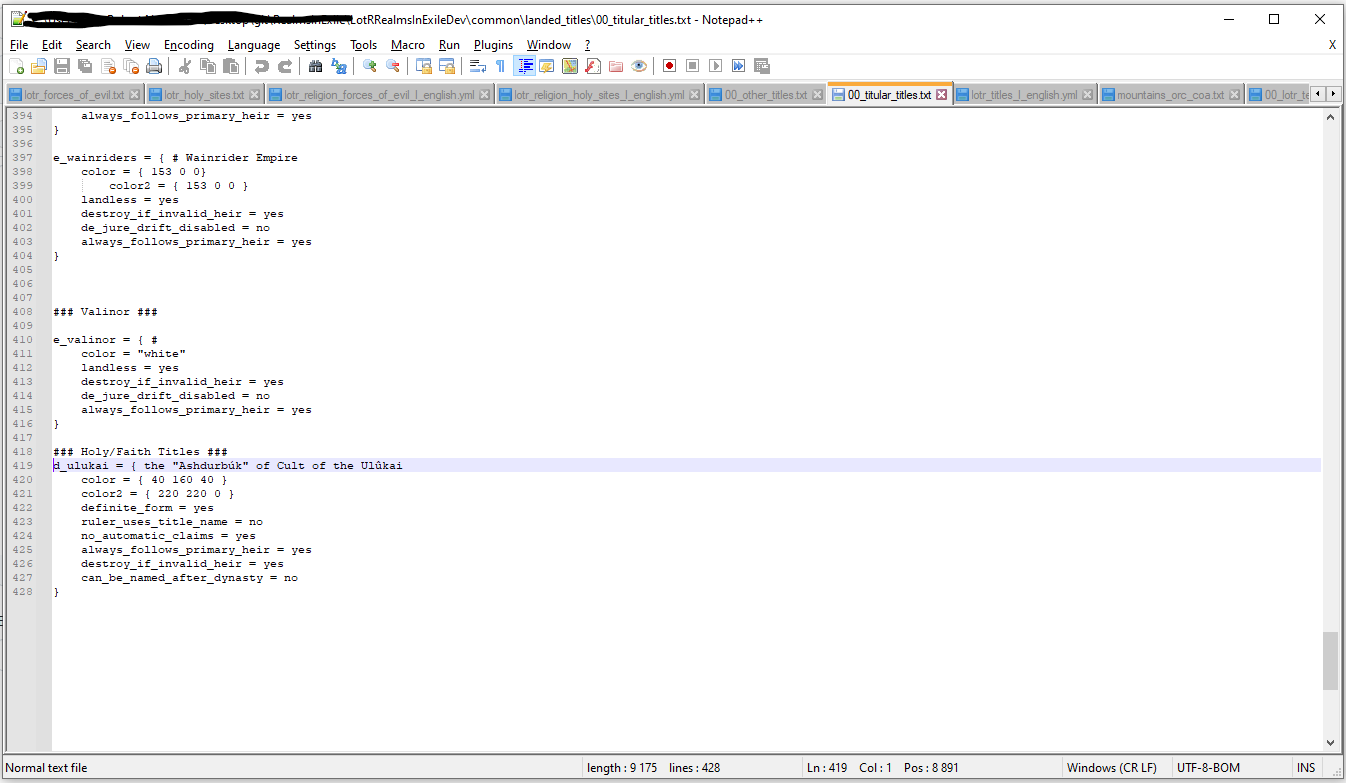This screenshot has width=1346, height=783.
Task: Toggle the Indent Guide toolbar icon
Action: click(x=524, y=66)
